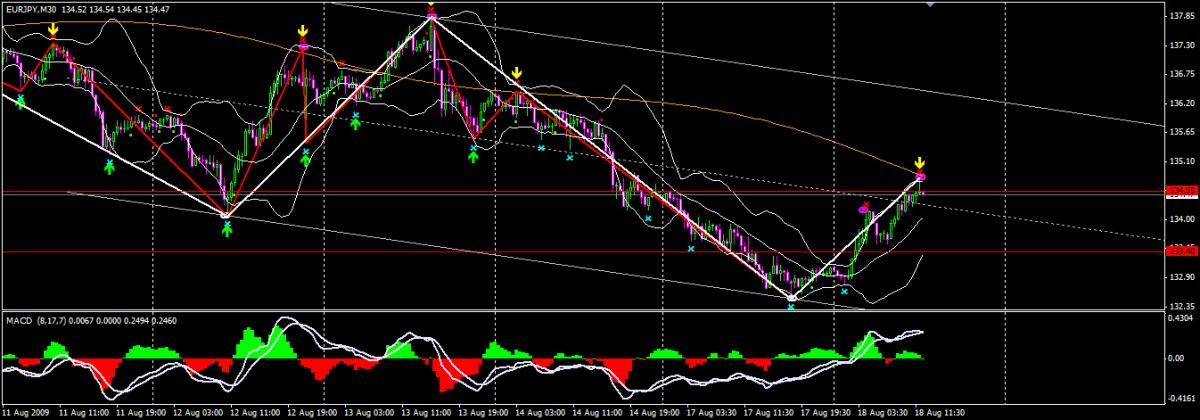Click the 18 Aug 11:30 time label
Viewport: 1200px width, 420px height.
[942, 411]
